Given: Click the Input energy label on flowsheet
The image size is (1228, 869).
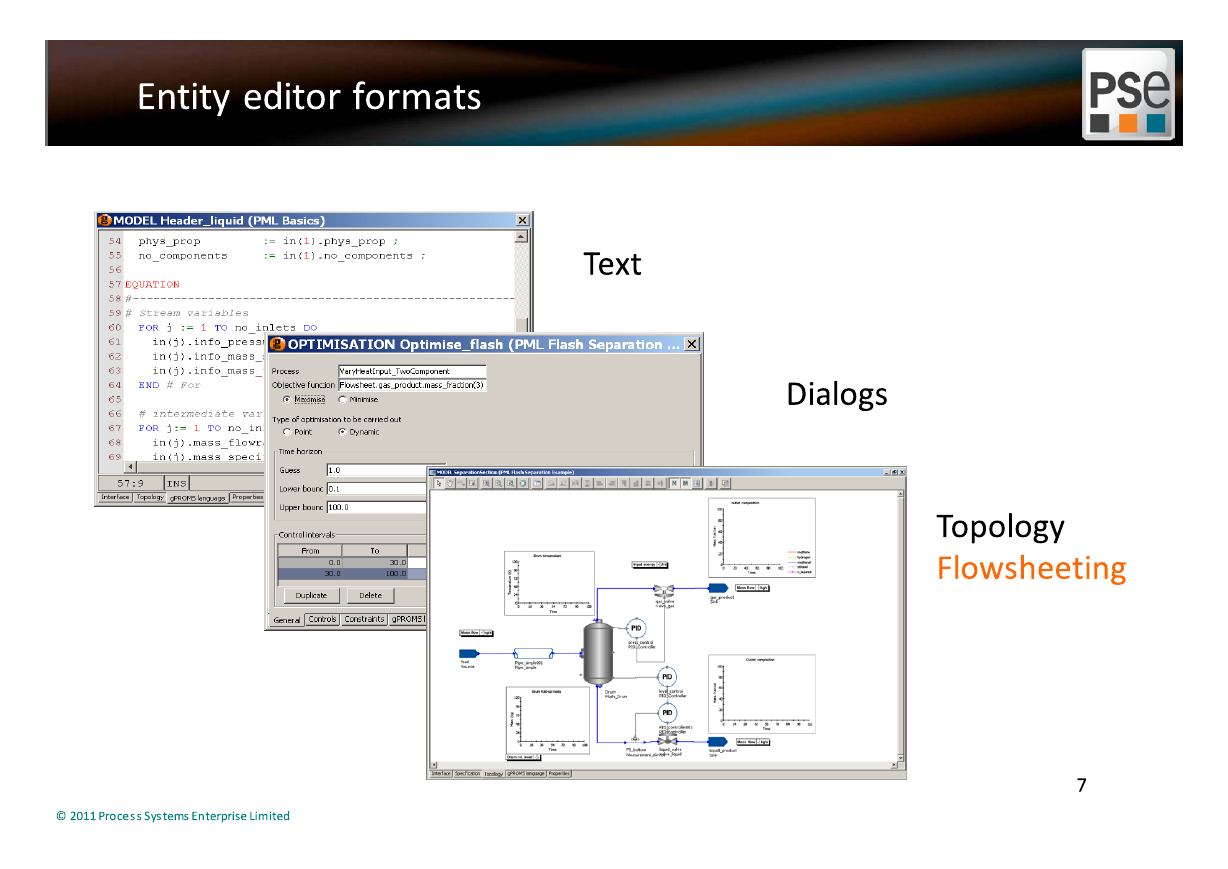Looking at the screenshot, I should (650, 565).
